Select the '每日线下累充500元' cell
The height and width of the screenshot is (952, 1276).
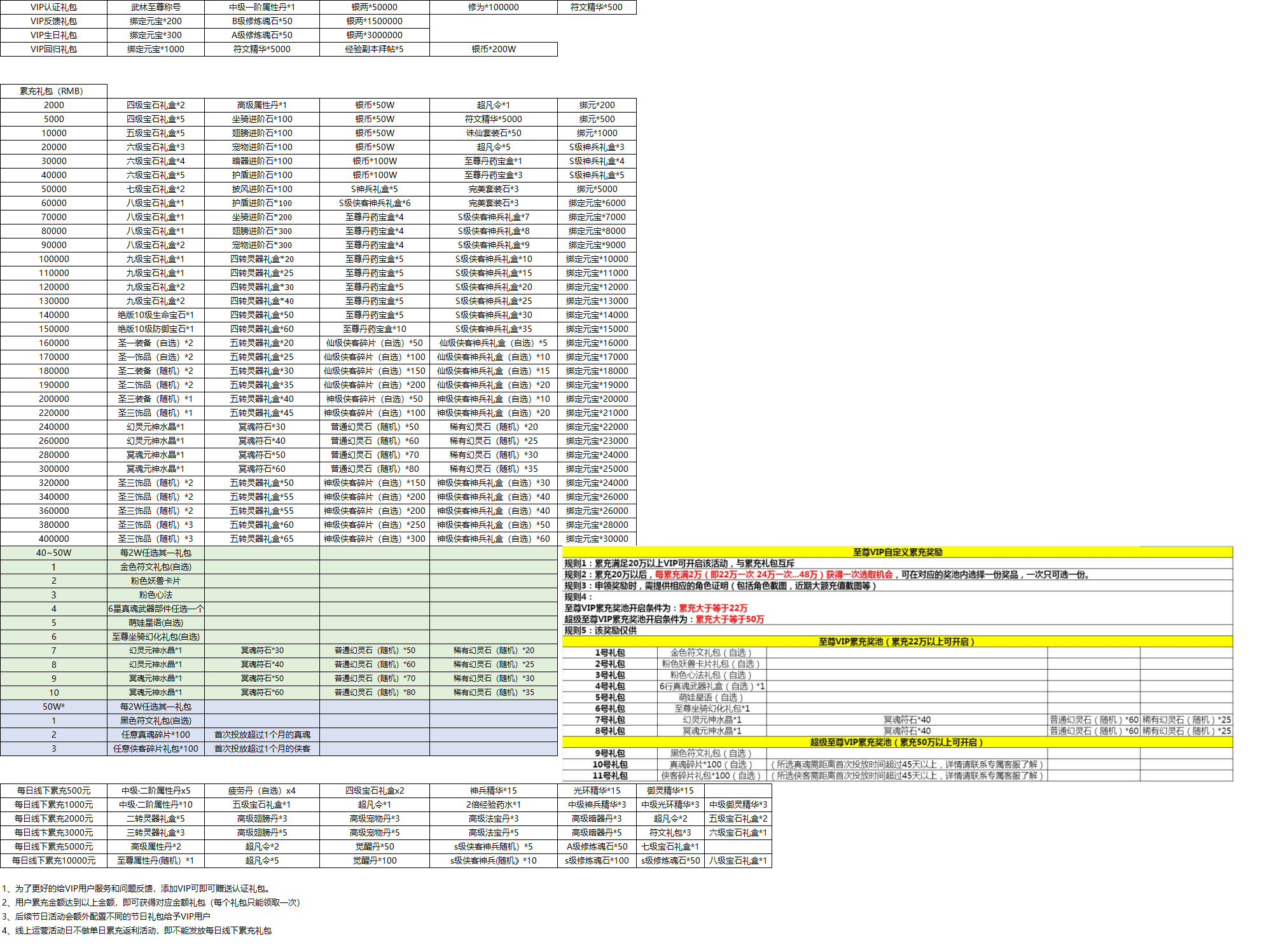53,790
